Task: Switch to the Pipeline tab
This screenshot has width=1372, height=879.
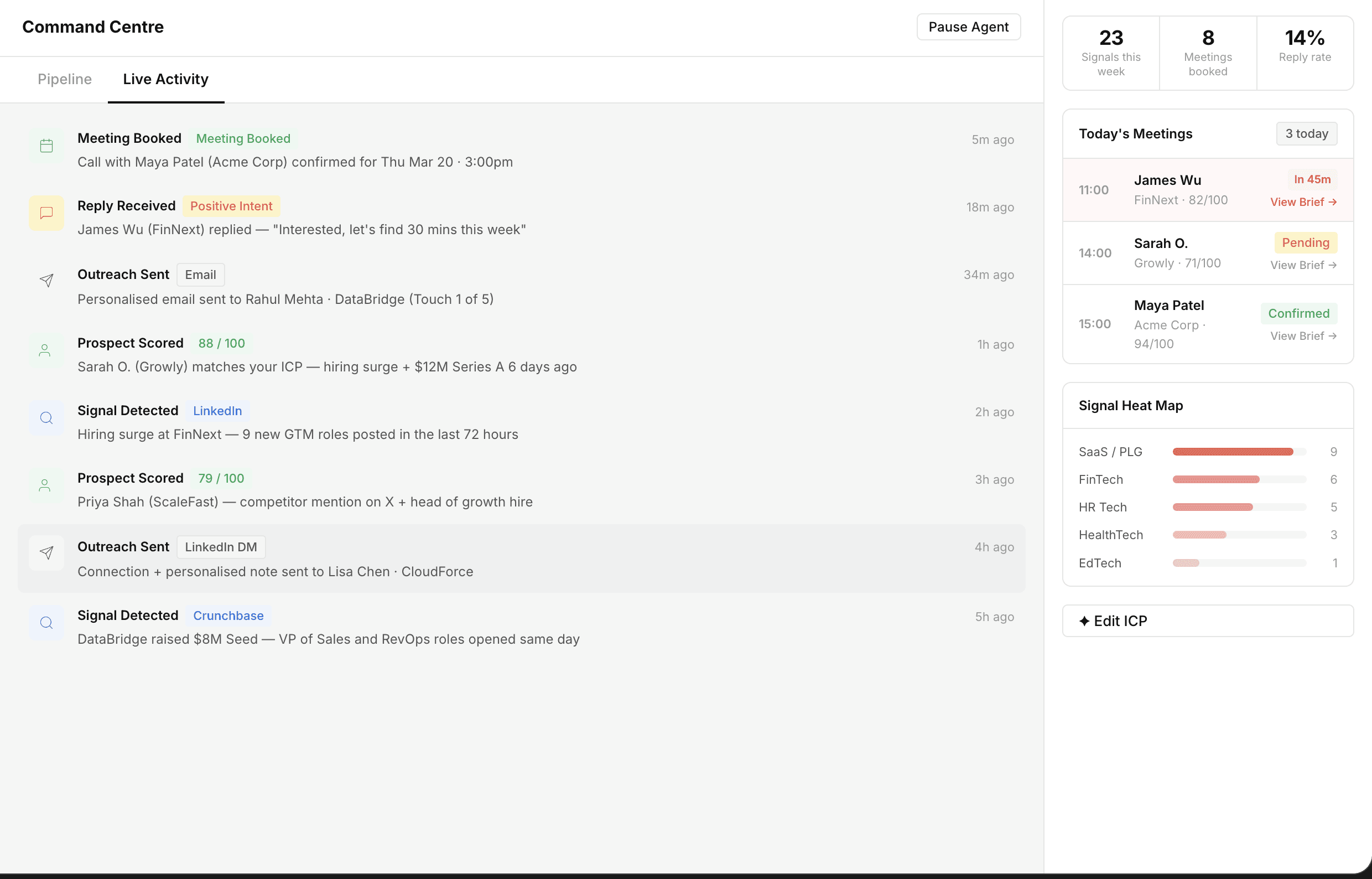Action: 65,79
